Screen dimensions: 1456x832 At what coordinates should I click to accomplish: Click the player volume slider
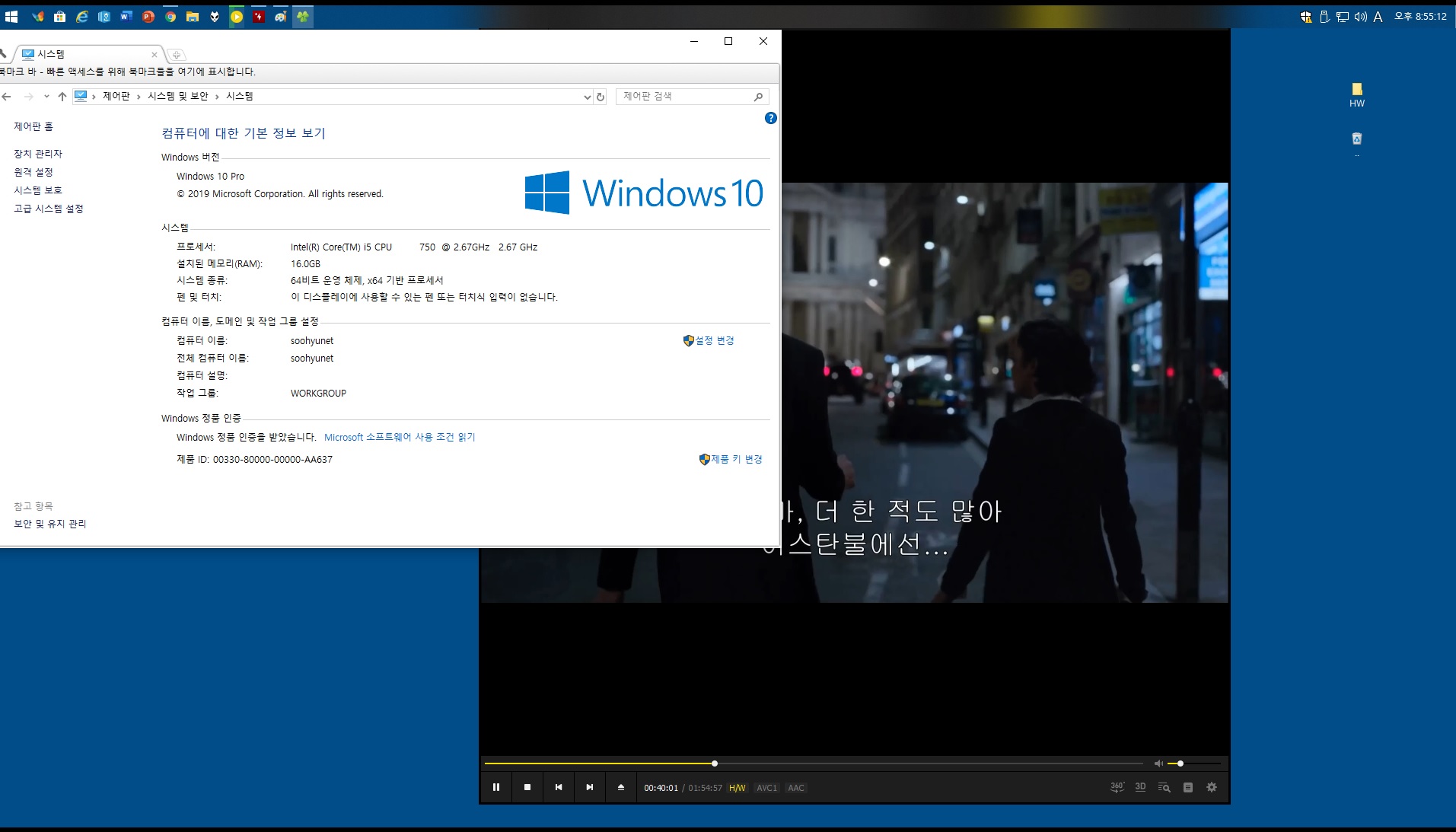click(1195, 763)
